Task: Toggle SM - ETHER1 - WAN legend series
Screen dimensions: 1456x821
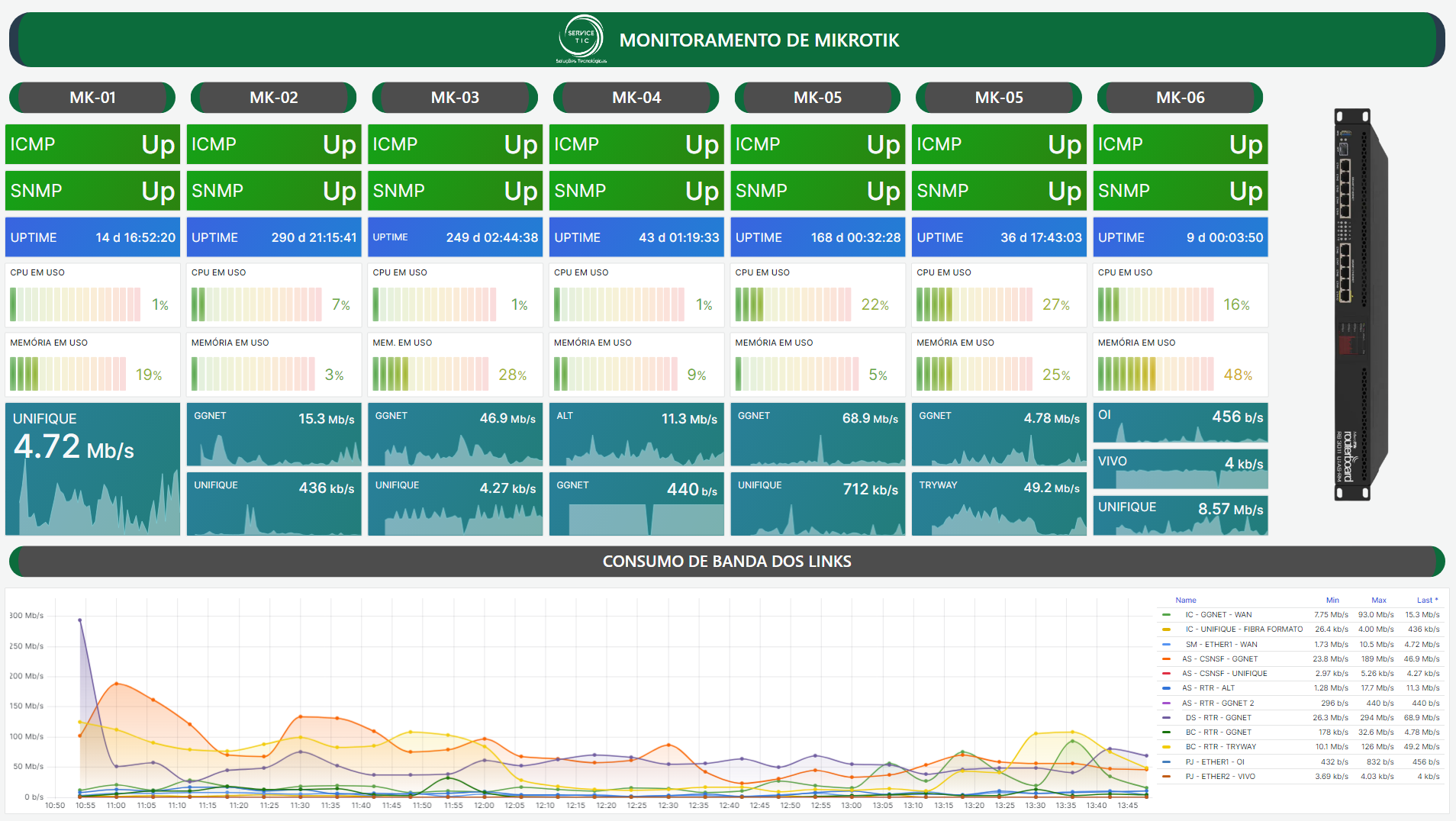Action: (1221, 645)
